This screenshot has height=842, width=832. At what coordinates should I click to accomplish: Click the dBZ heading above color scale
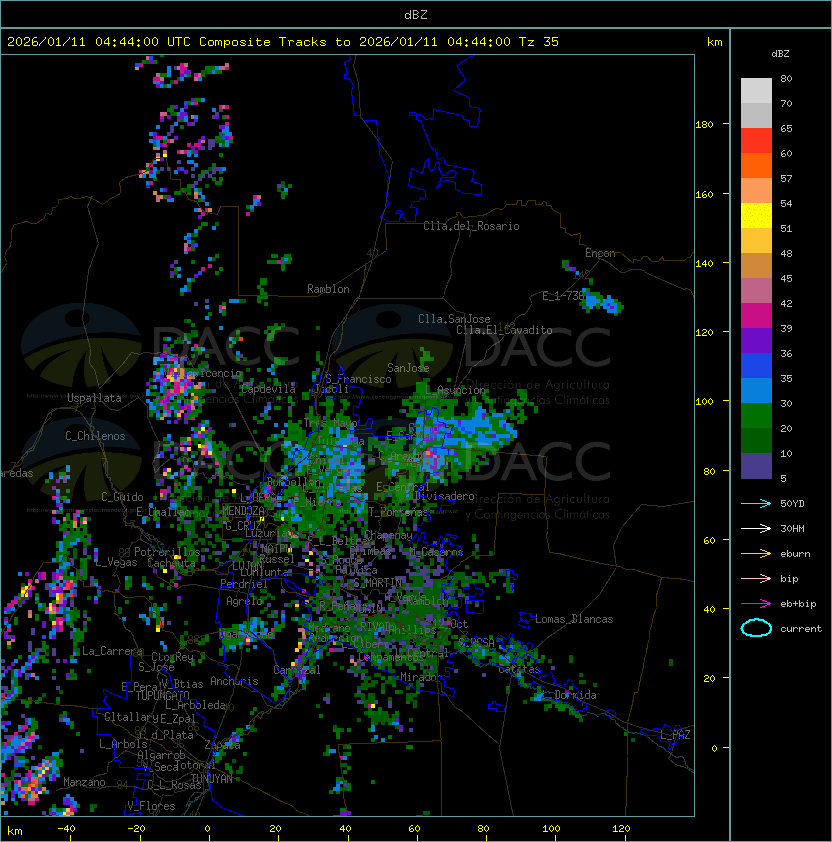780,54
